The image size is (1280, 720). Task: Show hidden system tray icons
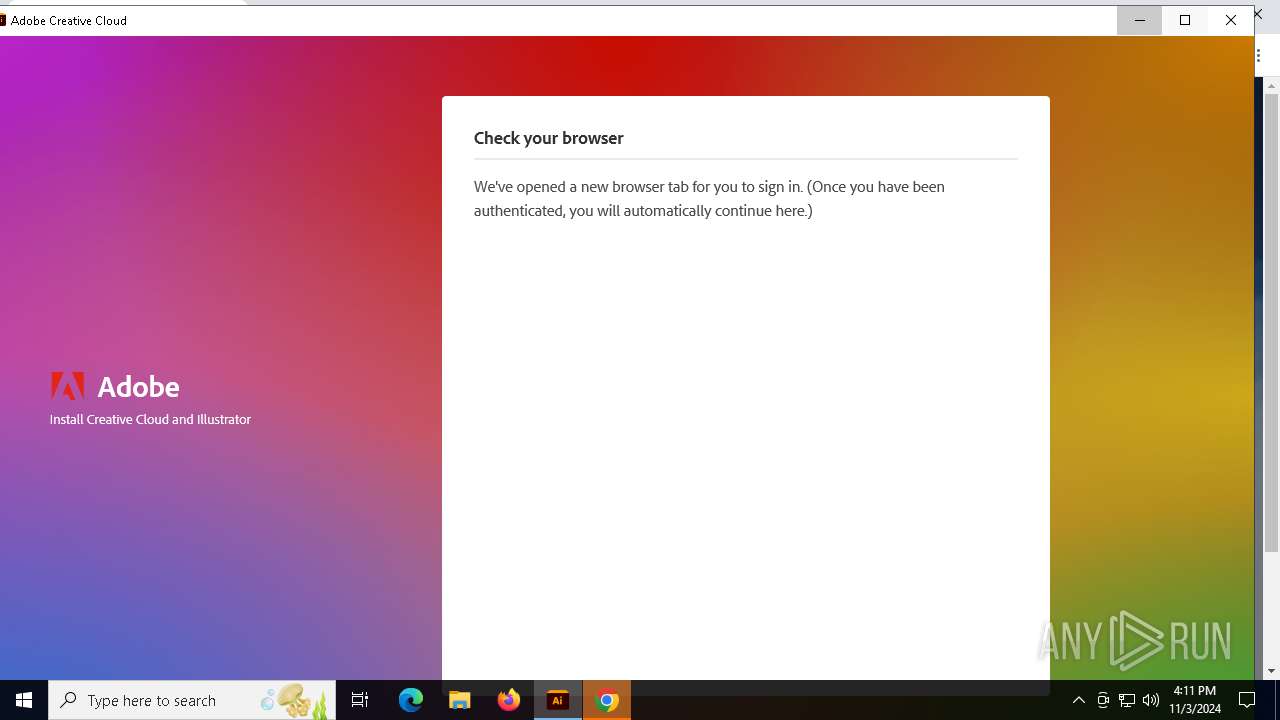(1078, 700)
